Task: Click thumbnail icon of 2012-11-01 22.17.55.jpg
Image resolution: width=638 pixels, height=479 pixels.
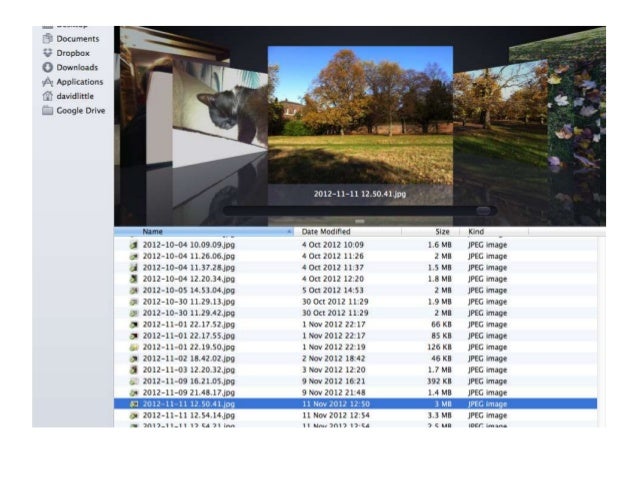Action: click(134, 336)
